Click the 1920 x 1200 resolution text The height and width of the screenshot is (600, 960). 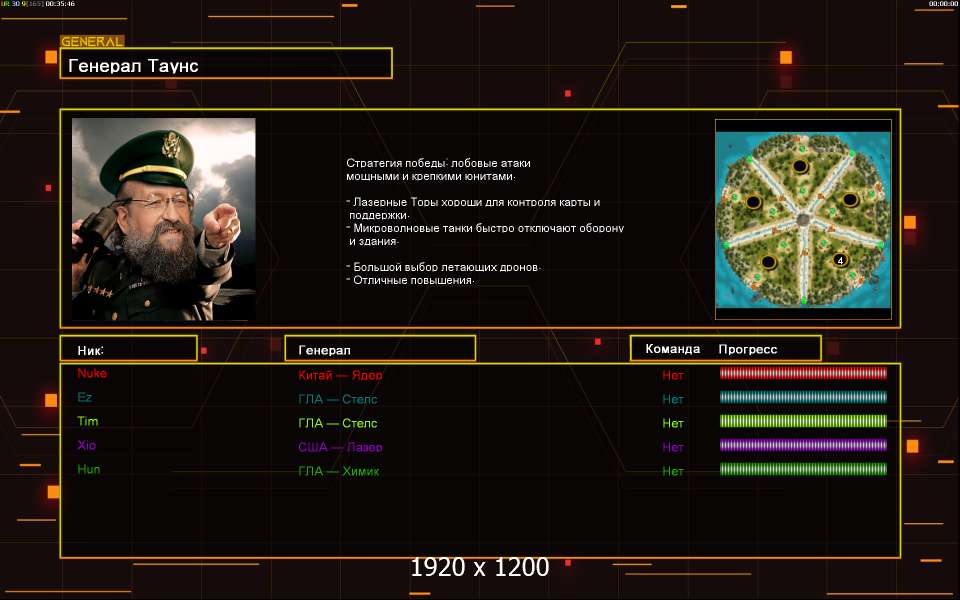coord(479,567)
